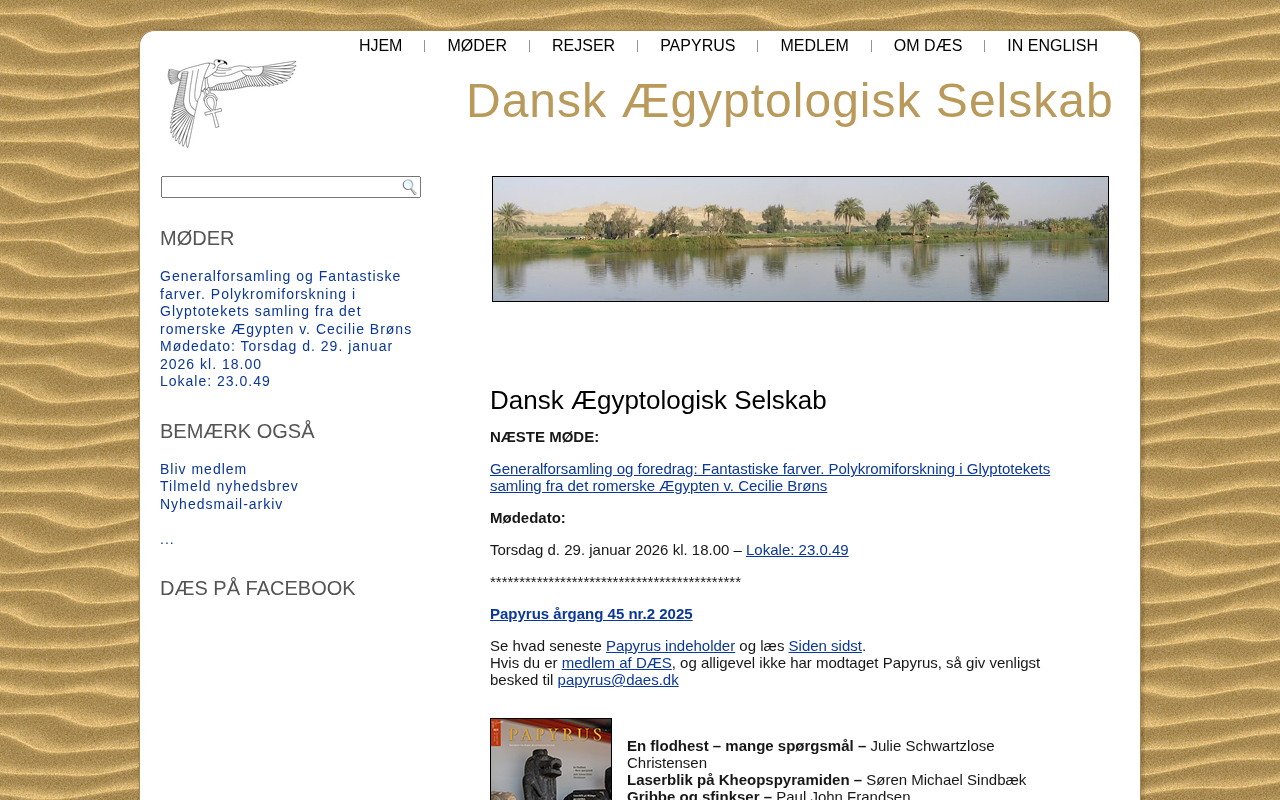
Task: Click the papyrus@daes.dk email link
Action: 618,680
